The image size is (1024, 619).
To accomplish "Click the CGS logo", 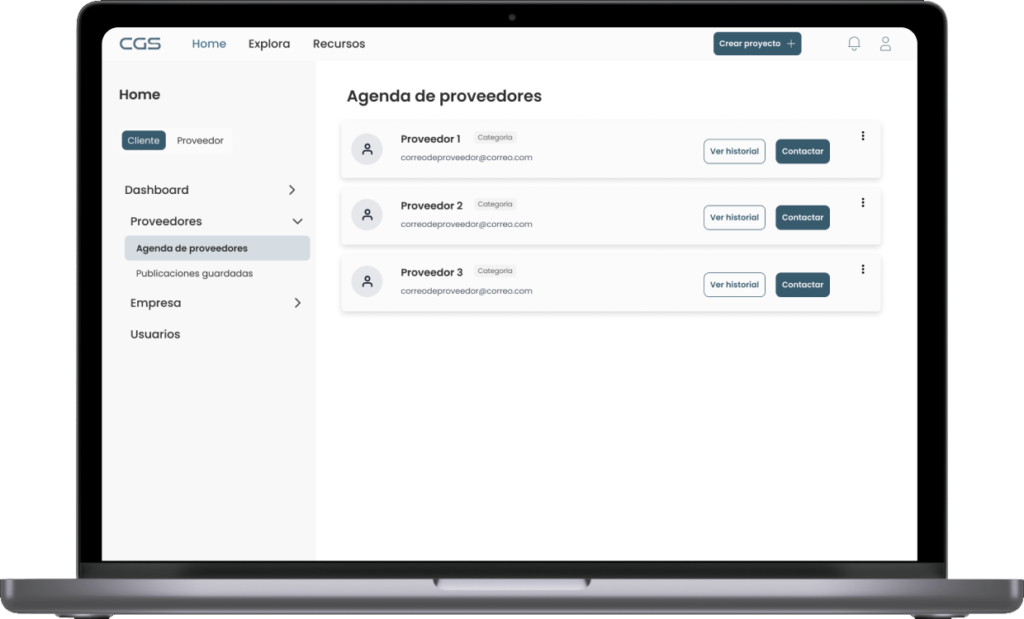I will tap(140, 44).
